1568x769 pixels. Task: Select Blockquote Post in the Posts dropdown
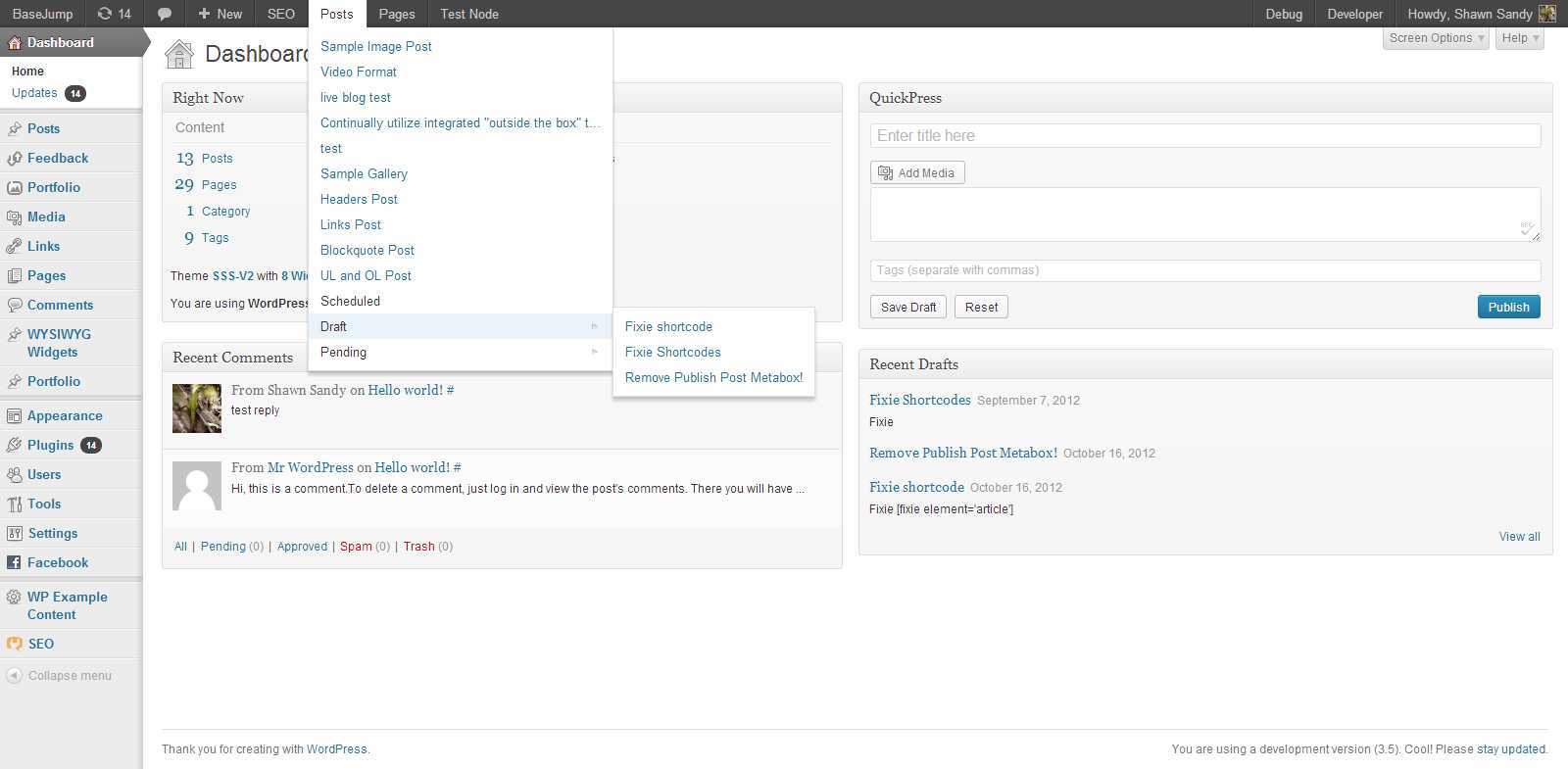pyautogui.click(x=367, y=250)
